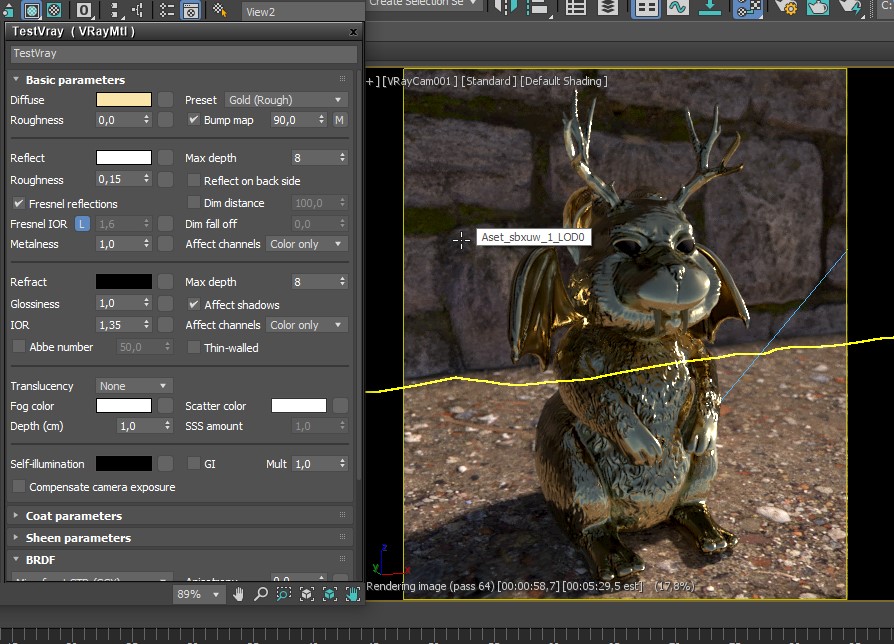This screenshot has height=644, width=894.
Task: Click the bump map M button
Action: [339, 120]
